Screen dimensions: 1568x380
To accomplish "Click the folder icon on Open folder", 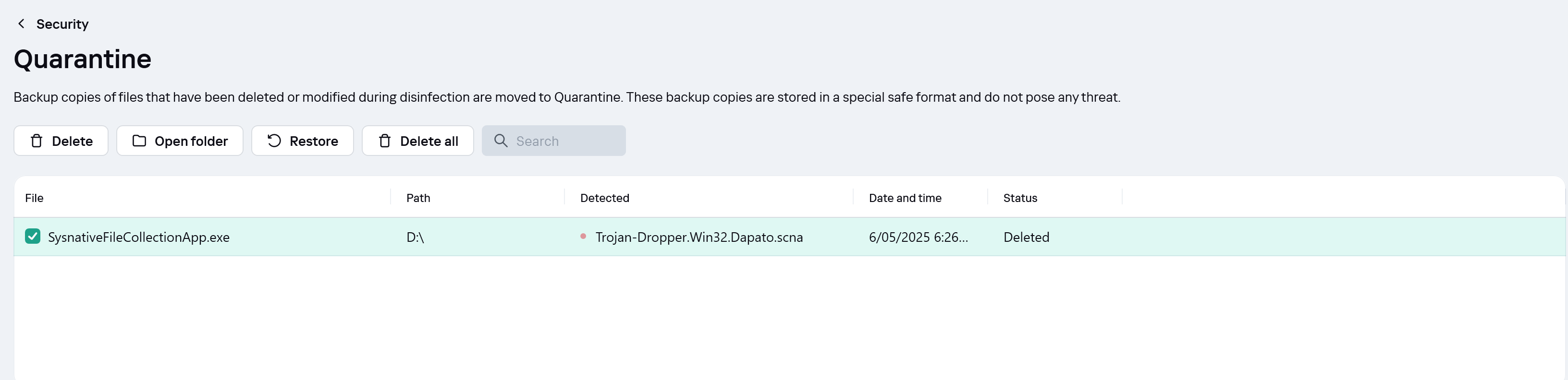I will 139,141.
